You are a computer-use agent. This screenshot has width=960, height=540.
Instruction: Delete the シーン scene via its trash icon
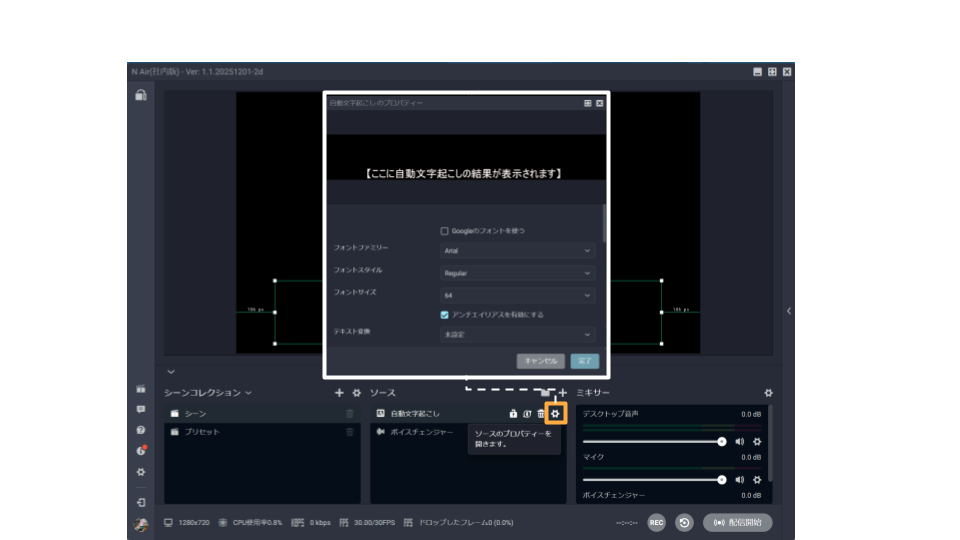coord(350,414)
